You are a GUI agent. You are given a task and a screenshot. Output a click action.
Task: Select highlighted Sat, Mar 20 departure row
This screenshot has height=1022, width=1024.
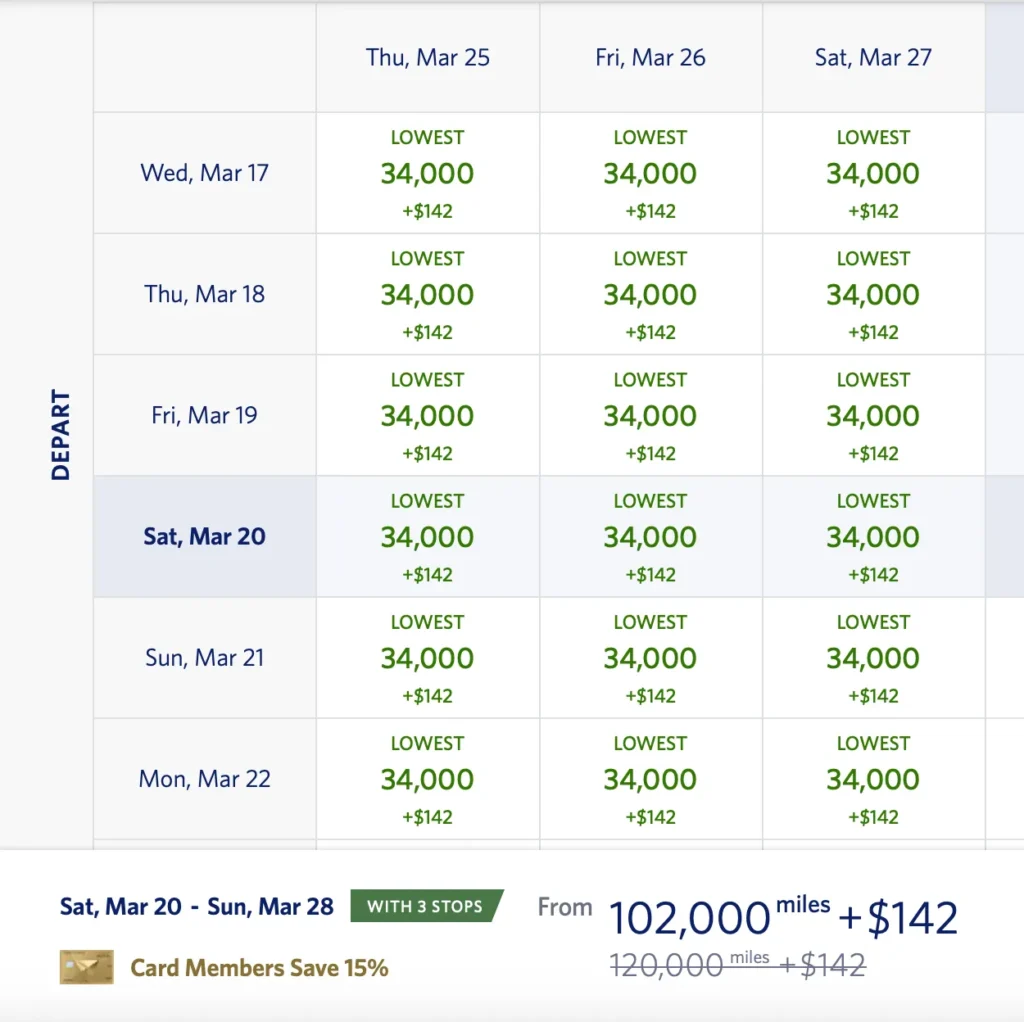point(204,537)
